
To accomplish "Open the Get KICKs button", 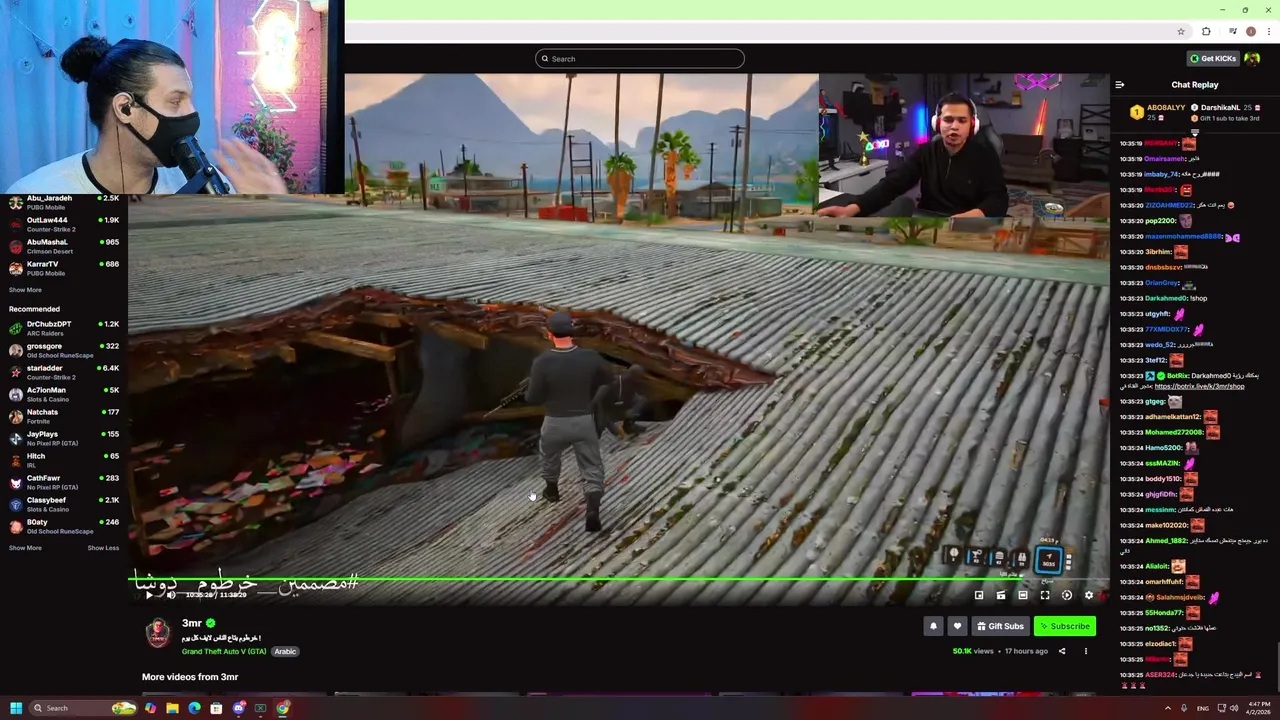I will click(x=1212, y=59).
